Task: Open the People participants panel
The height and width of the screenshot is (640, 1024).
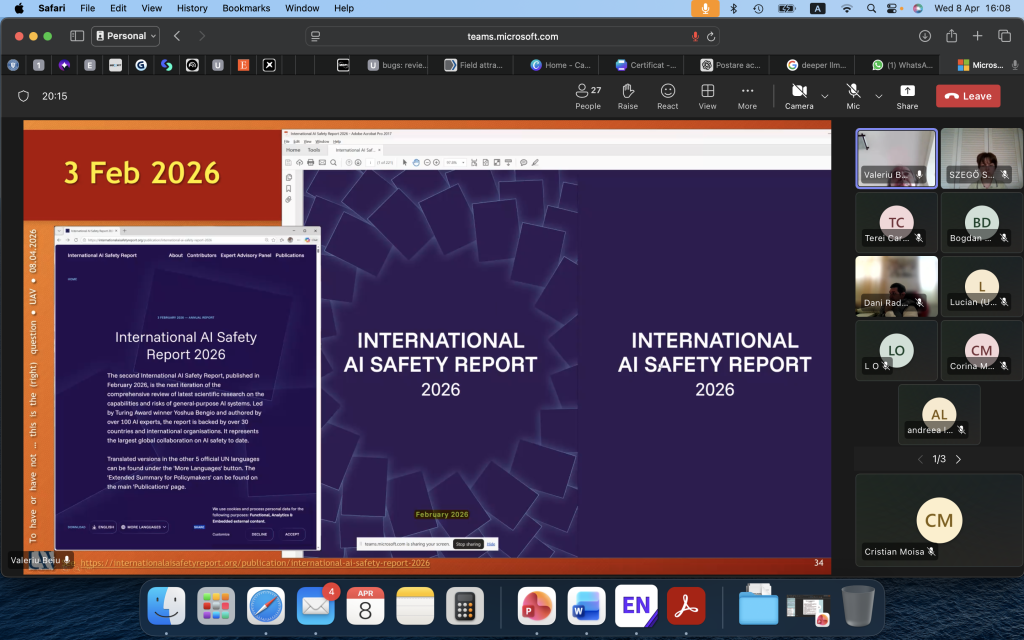Action: pos(588,97)
